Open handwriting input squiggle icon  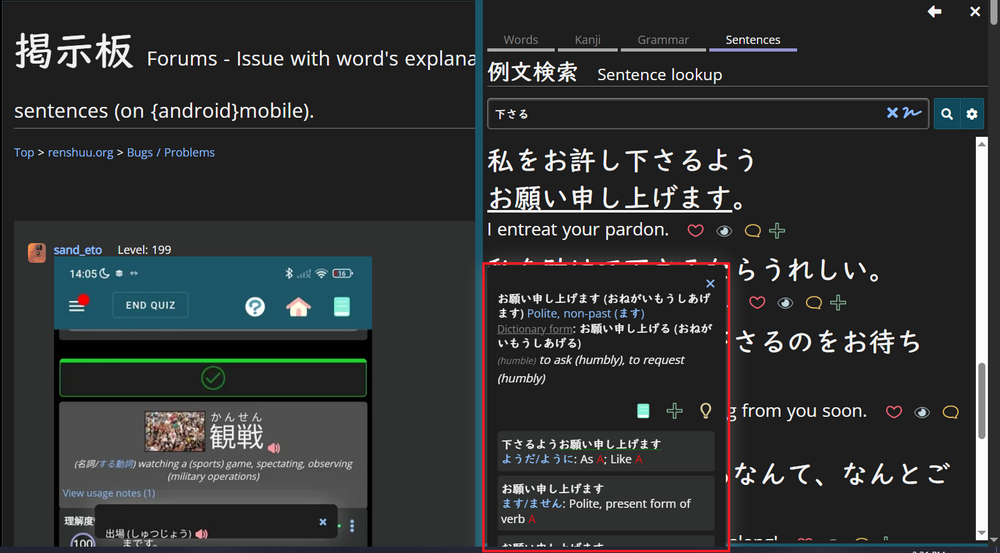(912, 114)
